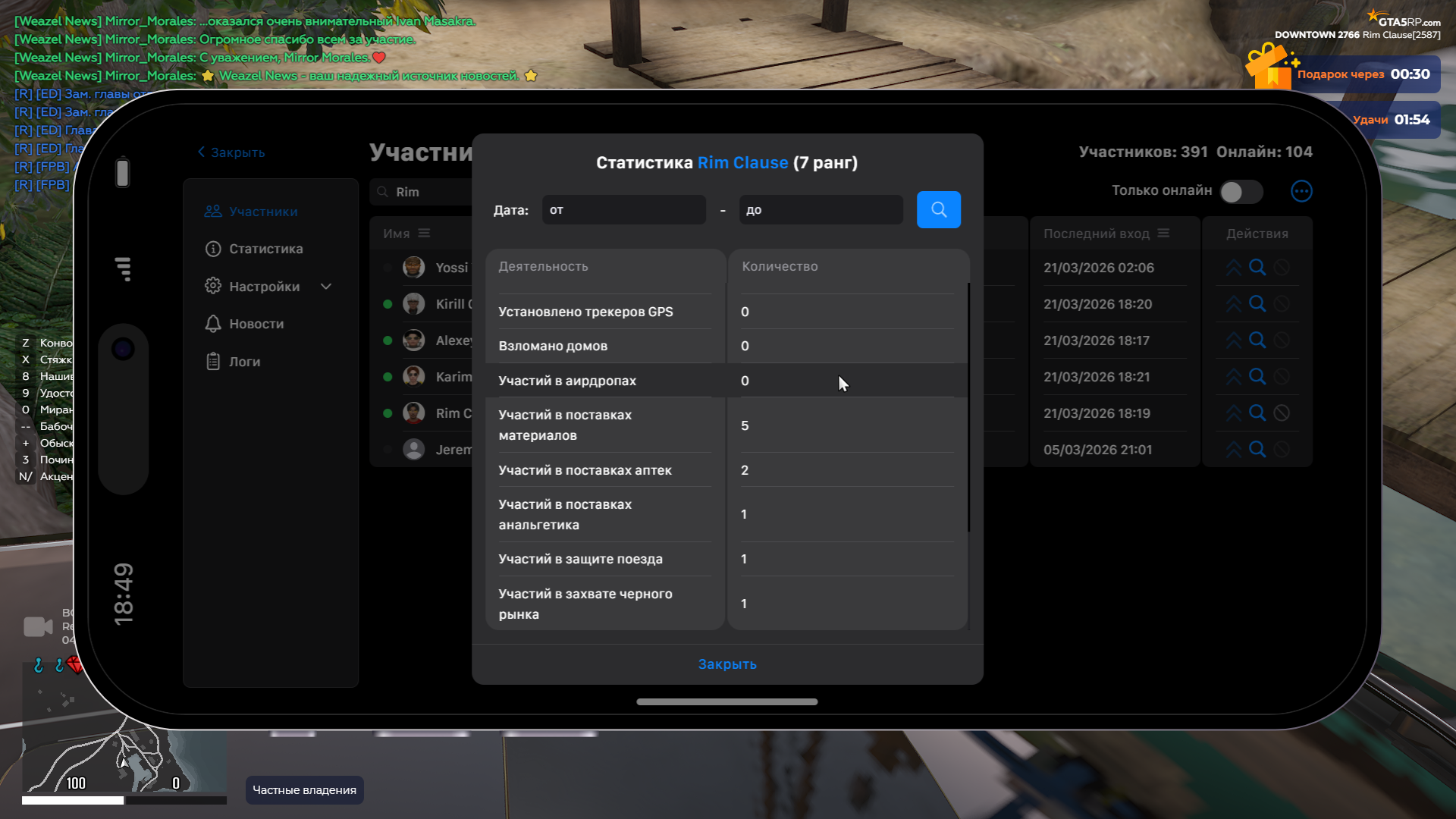Viewport: 1456px width, 819px height.
Task: Click the promote arrows icon in the 21/03/2026 18:17 row
Action: coord(1234,340)
